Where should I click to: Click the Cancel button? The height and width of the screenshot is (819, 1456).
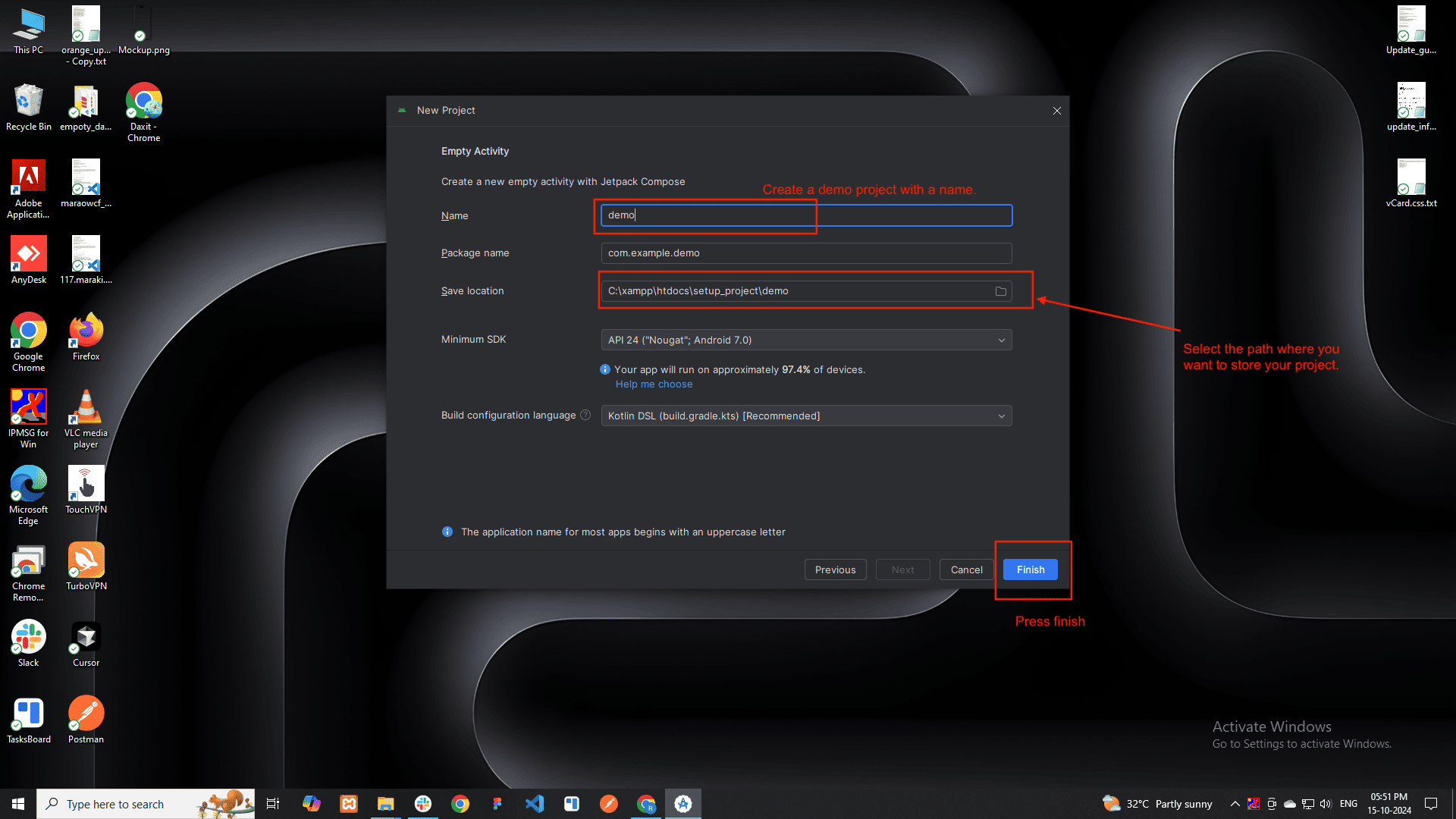click(x=965, y=570)
